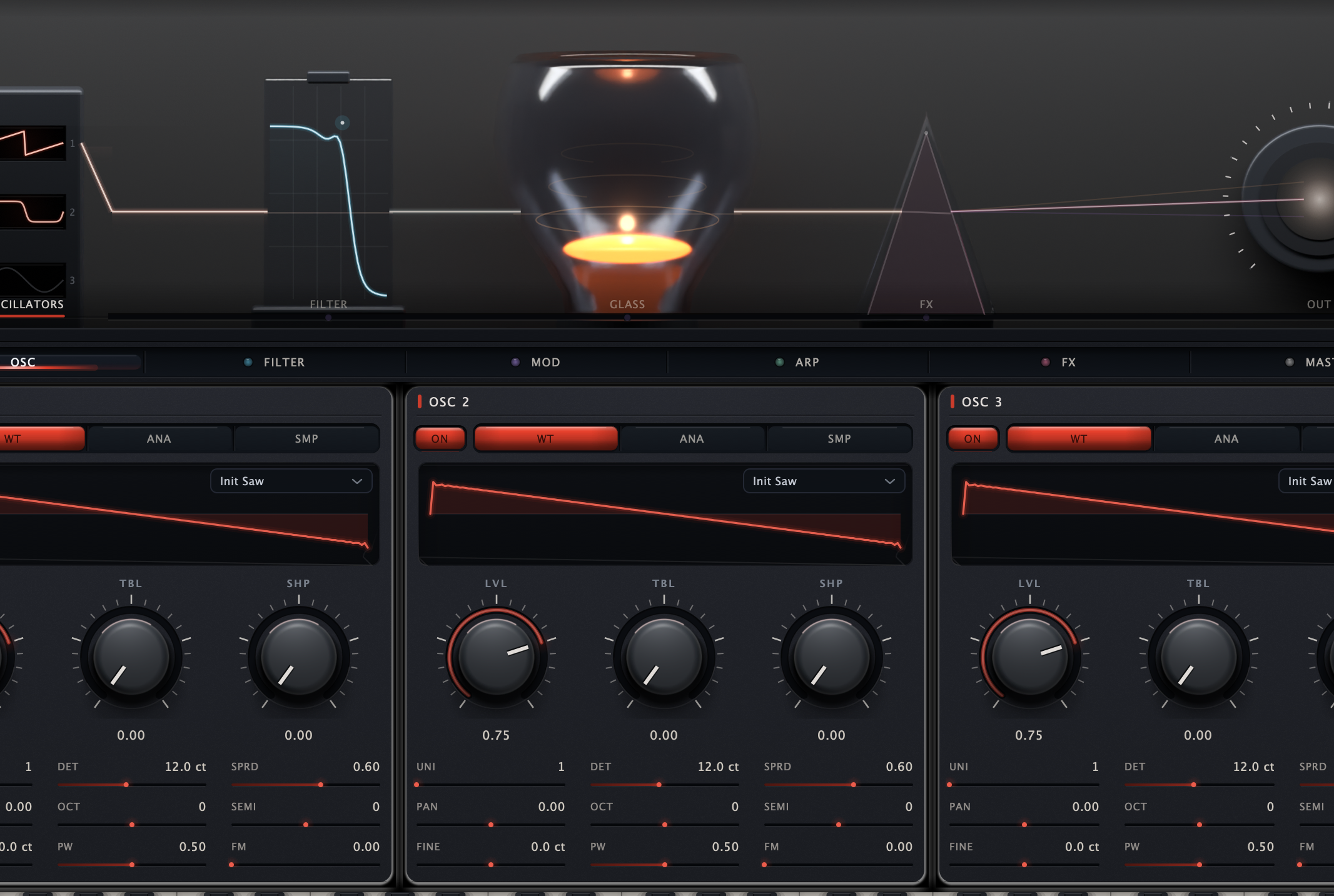The width and height of the screenshot is (1334, 896).
Task: Click the OSC 2 TBL knob
Action: 664,657
